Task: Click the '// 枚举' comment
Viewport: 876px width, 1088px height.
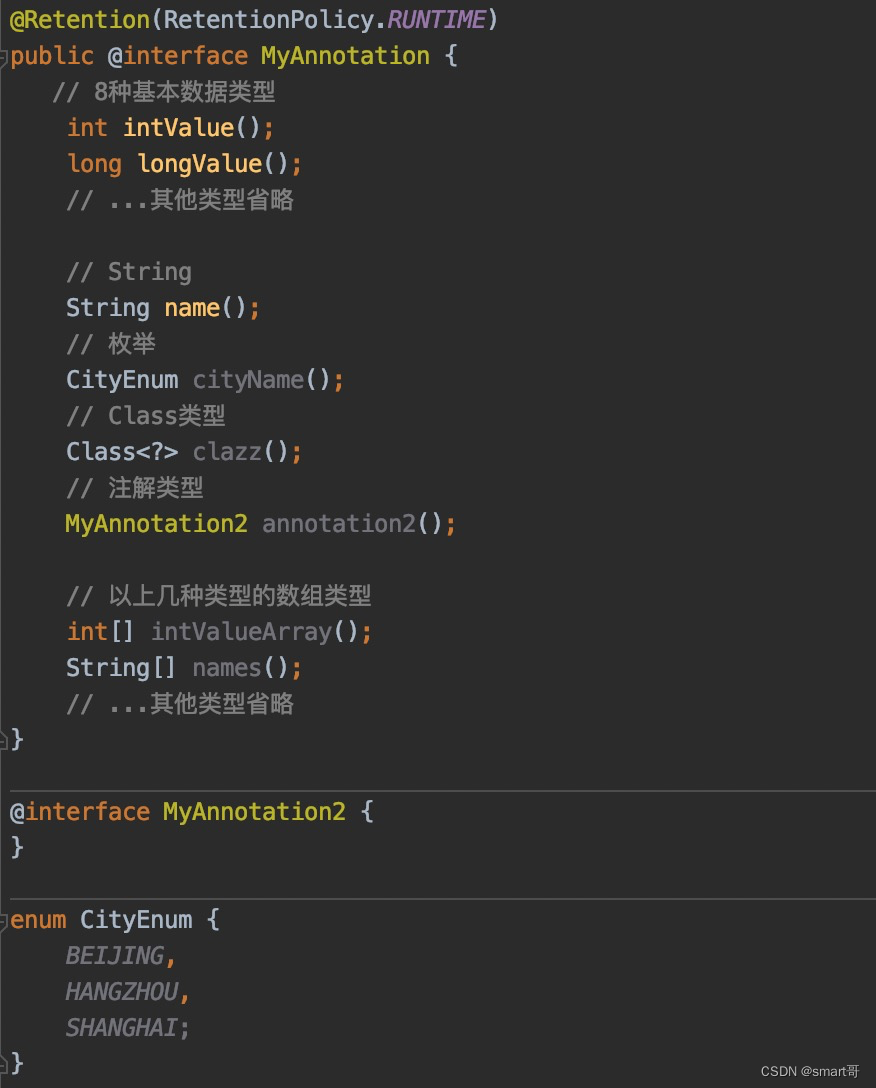Action: pyautogui.click(x=111, y=343)
